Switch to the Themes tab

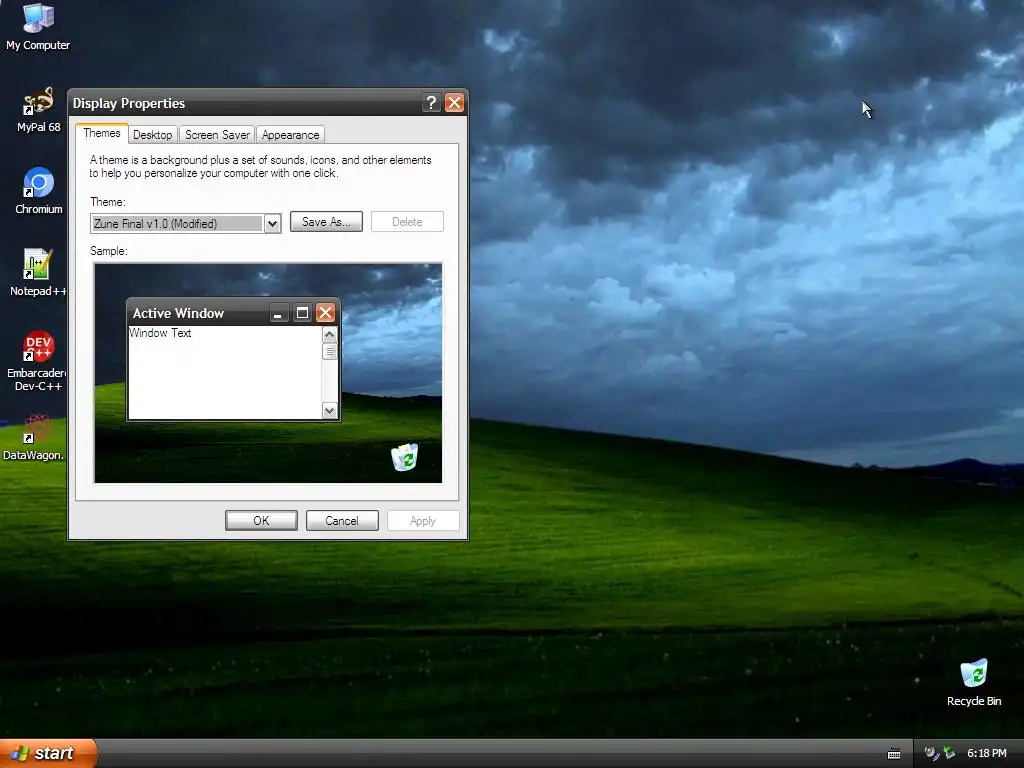[102, 133]
